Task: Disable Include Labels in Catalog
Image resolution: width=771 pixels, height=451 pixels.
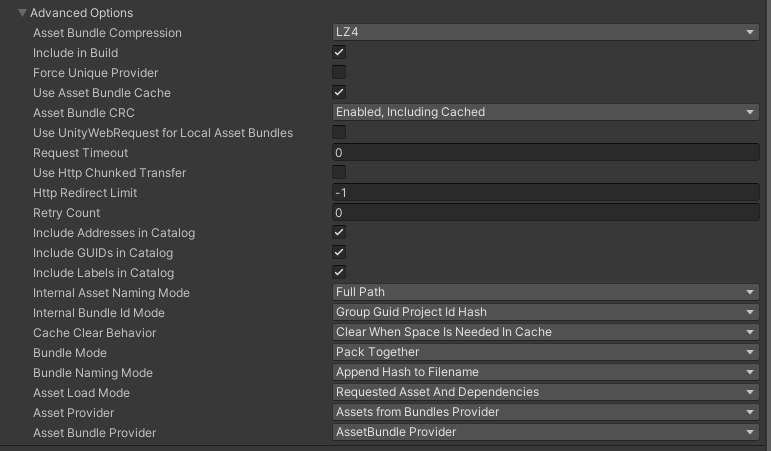Action: (339, 273)
